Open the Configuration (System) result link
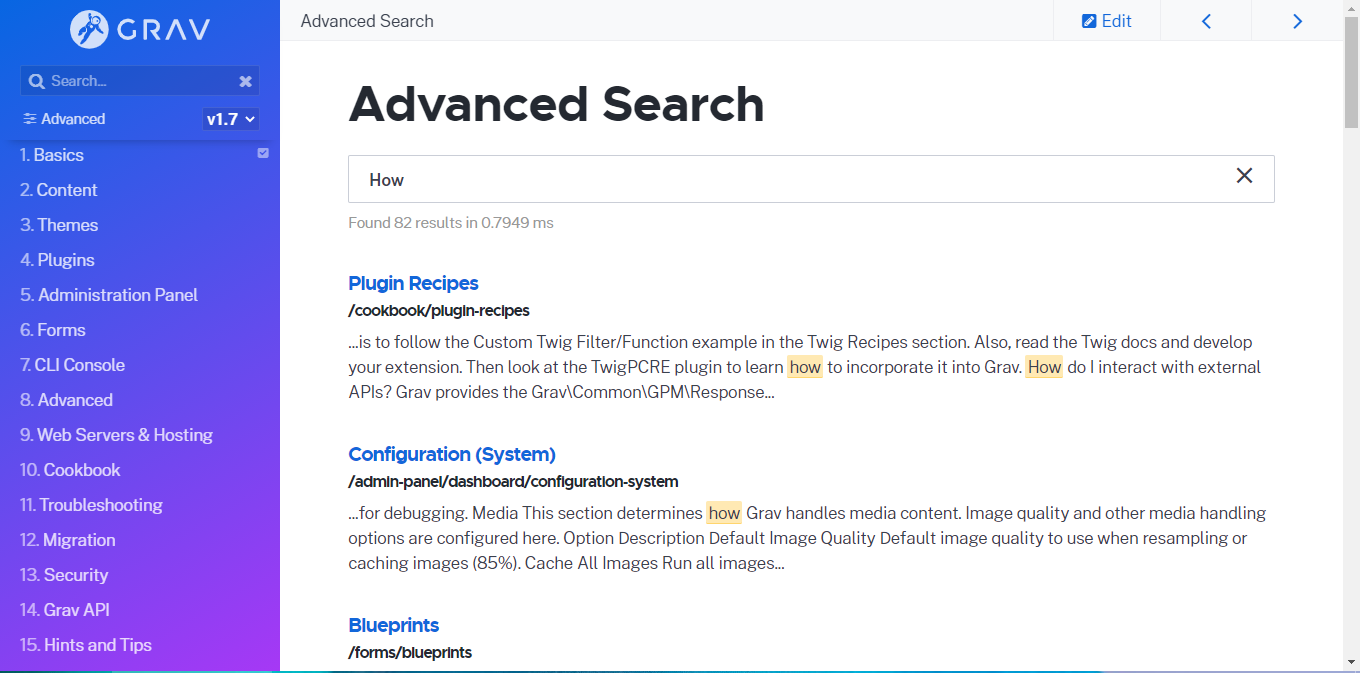 click(451, 453)
